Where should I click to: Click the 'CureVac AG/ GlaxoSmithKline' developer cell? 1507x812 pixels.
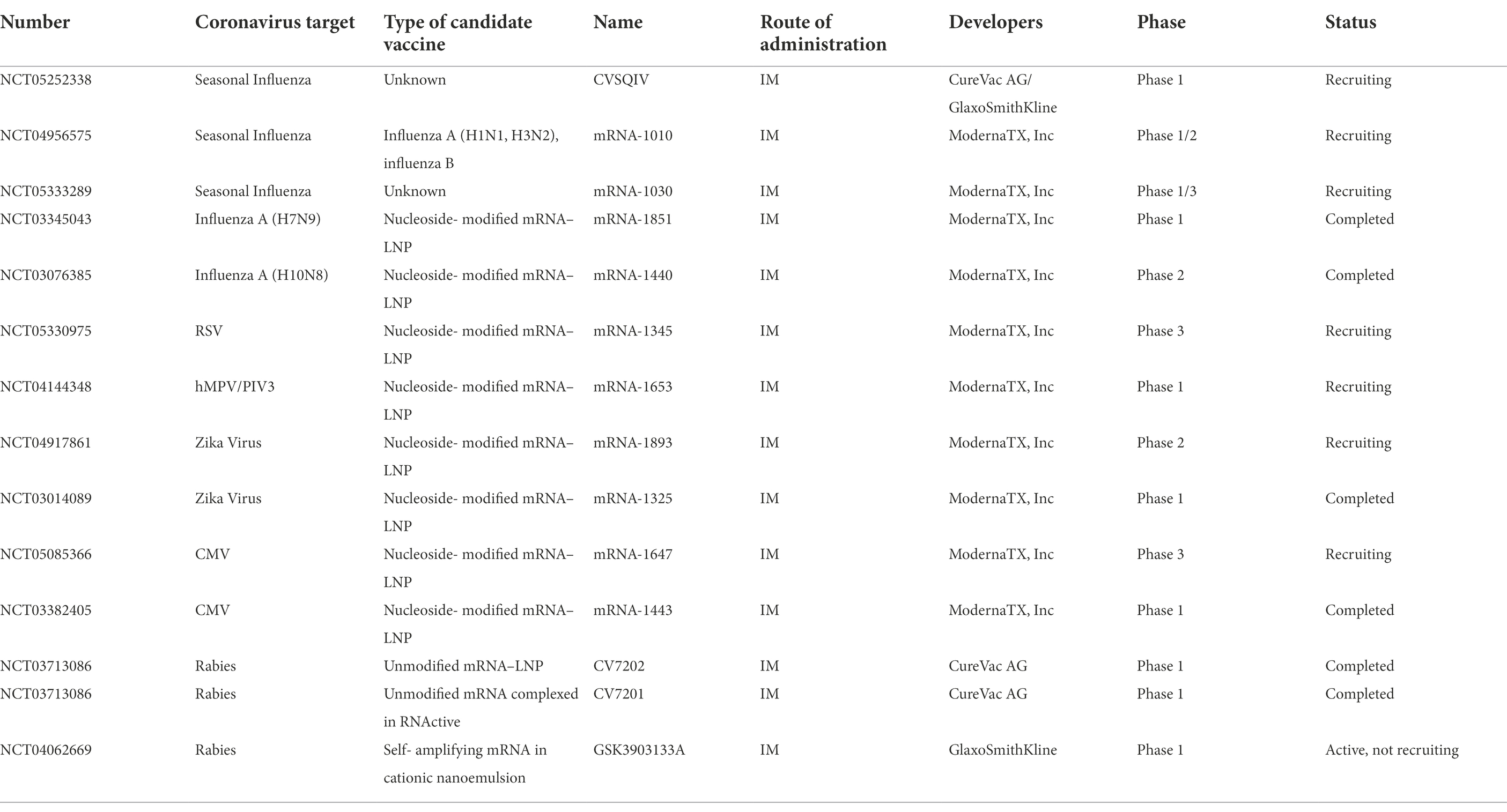(x=1002, y=94)
